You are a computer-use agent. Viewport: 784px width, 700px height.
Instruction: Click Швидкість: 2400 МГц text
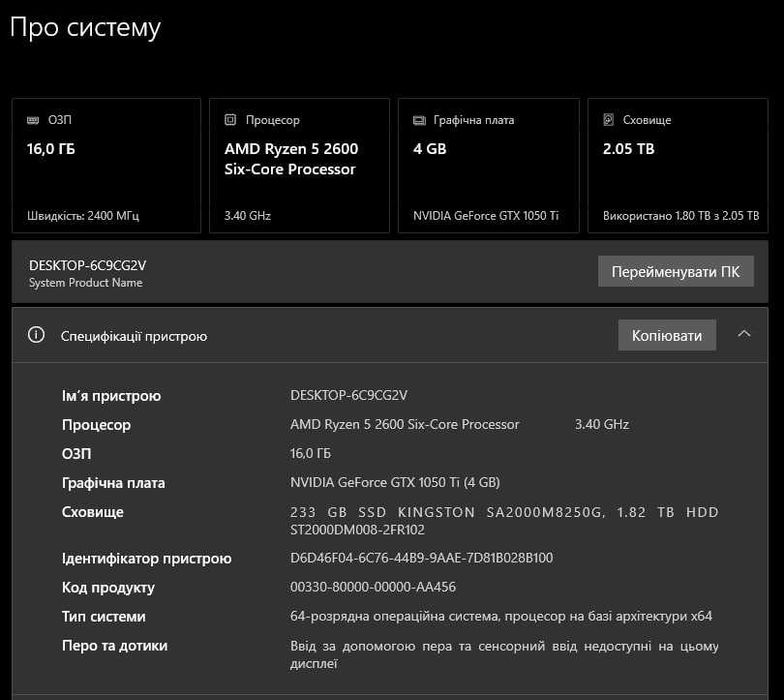coord(83,216)
